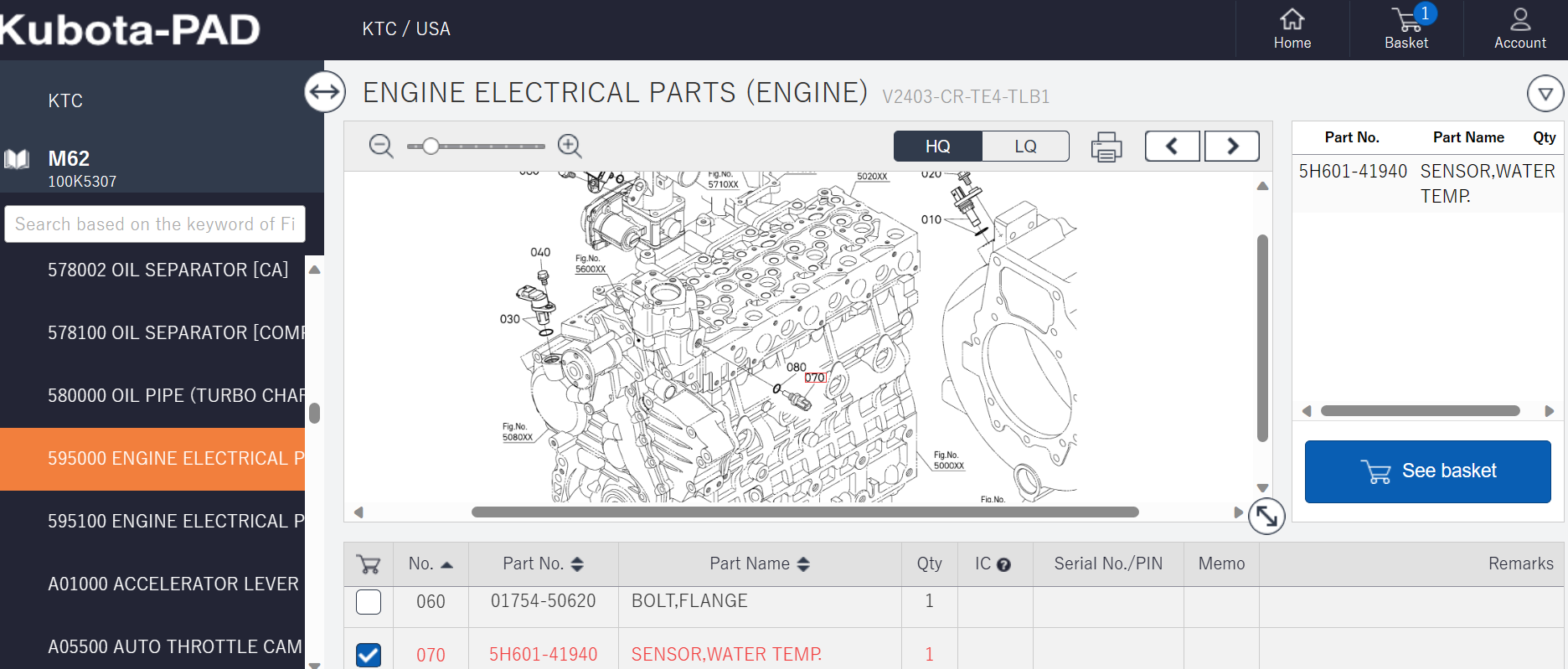This screenshot has height=669, width=1568.
Task: Sort table by Part Name column
Action: [760, 564]
